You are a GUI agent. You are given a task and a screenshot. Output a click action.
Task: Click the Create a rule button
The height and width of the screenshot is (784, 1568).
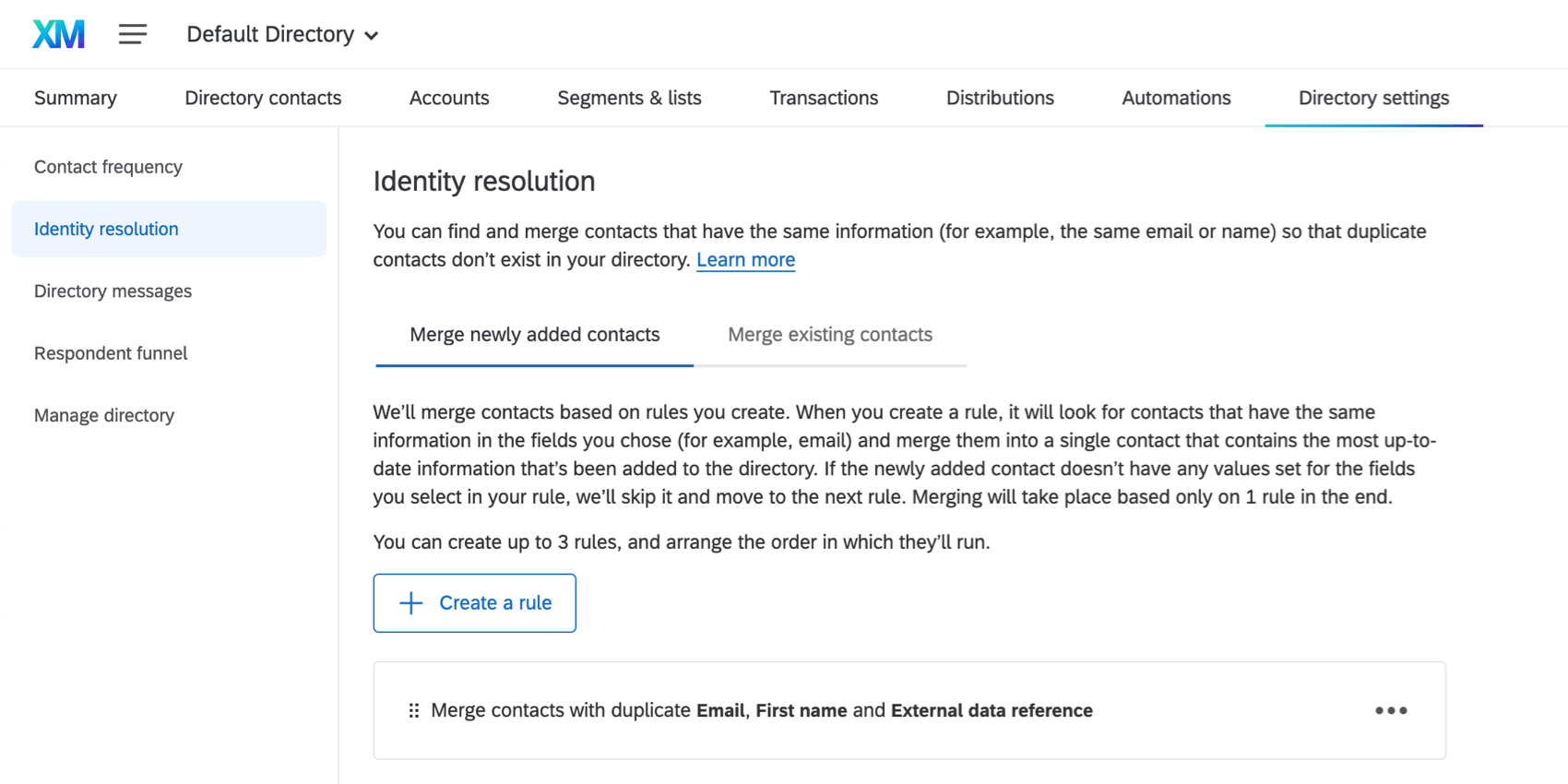click(x=474, y=603)
